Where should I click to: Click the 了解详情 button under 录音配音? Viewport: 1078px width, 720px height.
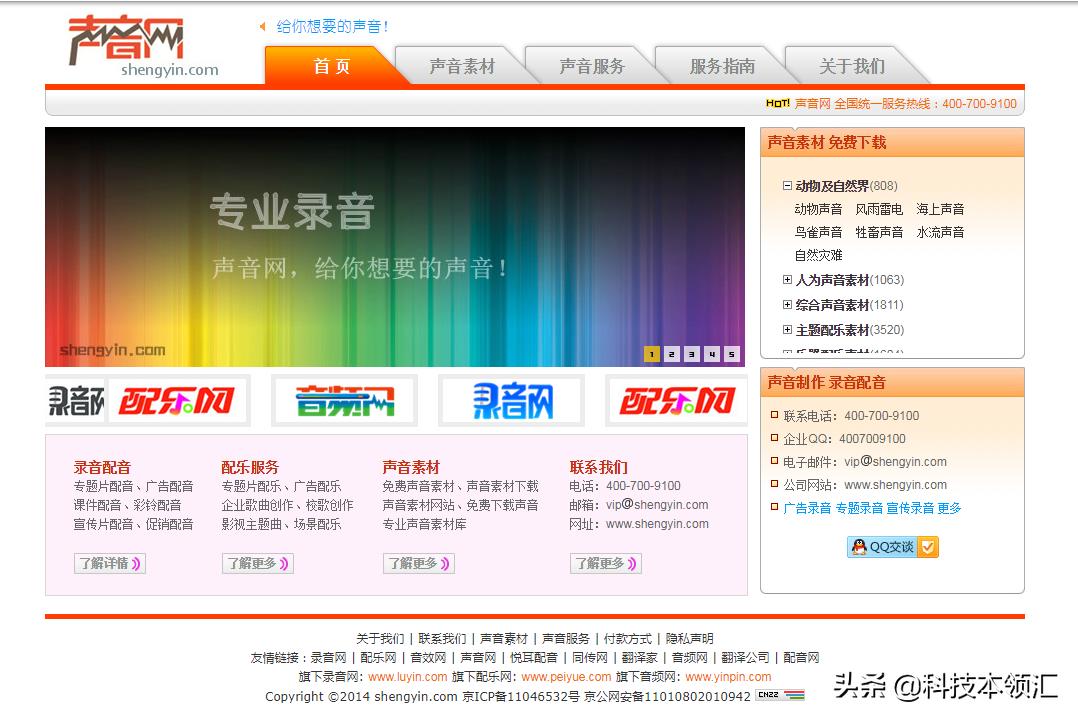[x=110, y=564]
